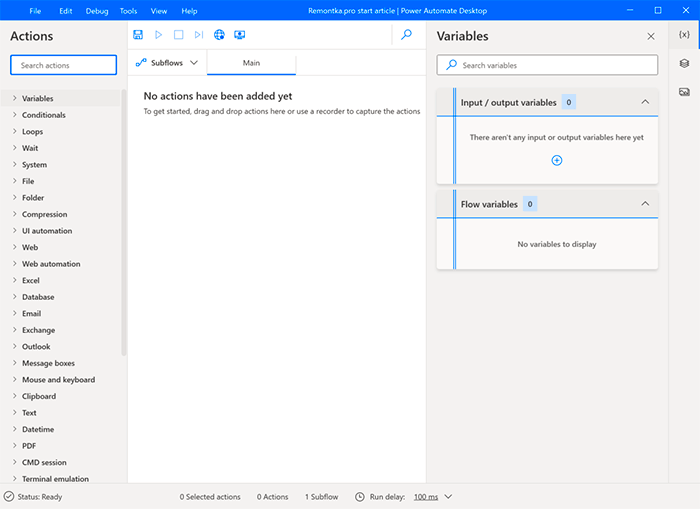Expand the Clipboard actions group
The width and height of the screenshot is (700, 509).
(x=15, y=396)
